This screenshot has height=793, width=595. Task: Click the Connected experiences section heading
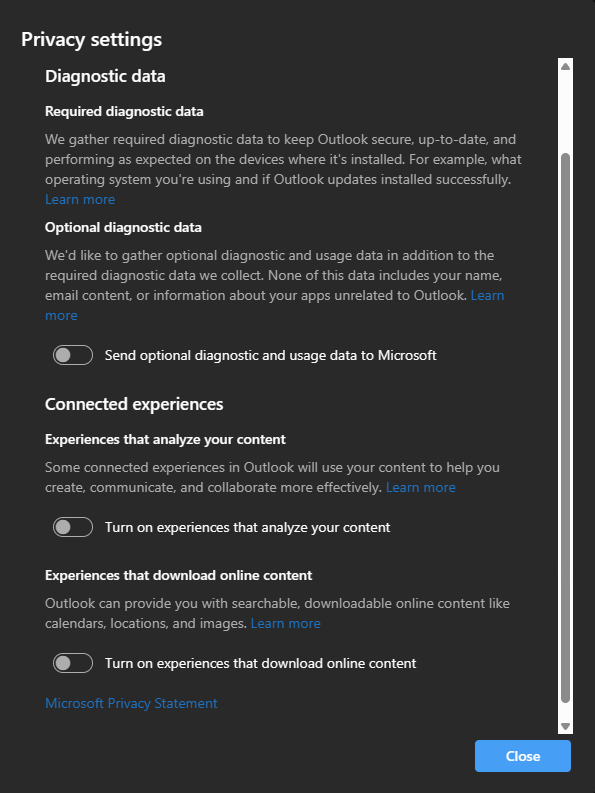(x=134, y=404)
